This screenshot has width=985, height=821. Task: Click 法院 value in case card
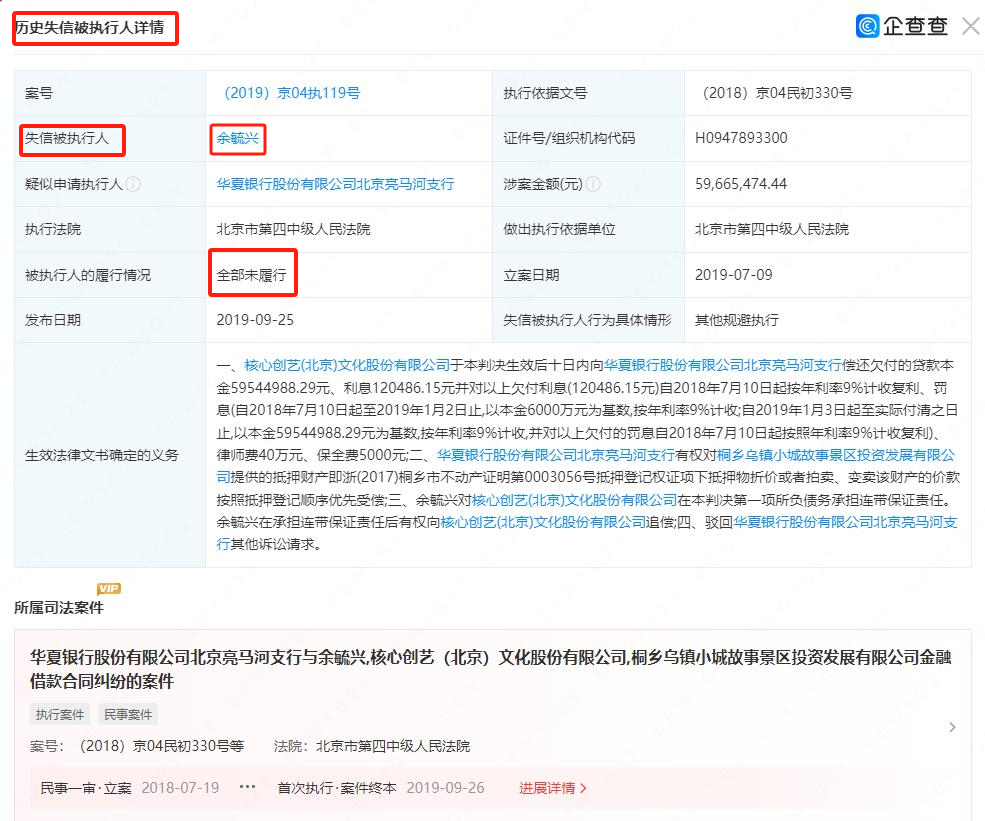click(x=393, y=746)
